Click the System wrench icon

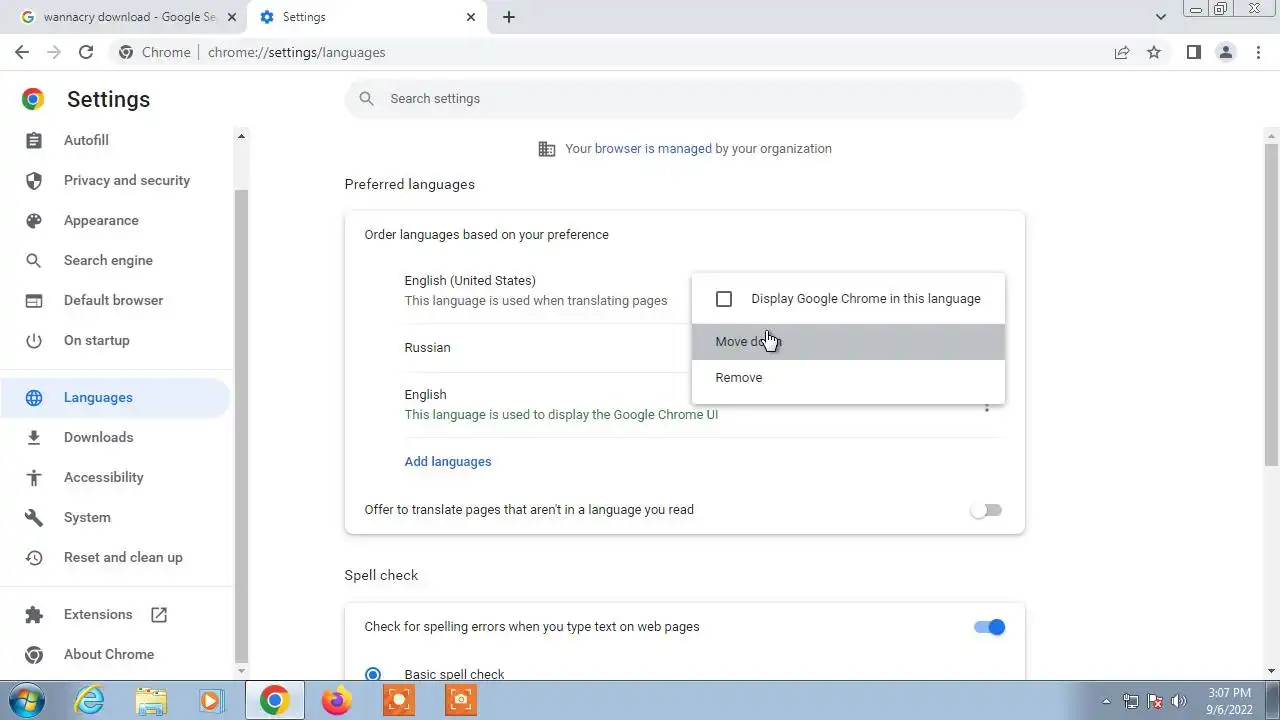click(x=34, y=518)
